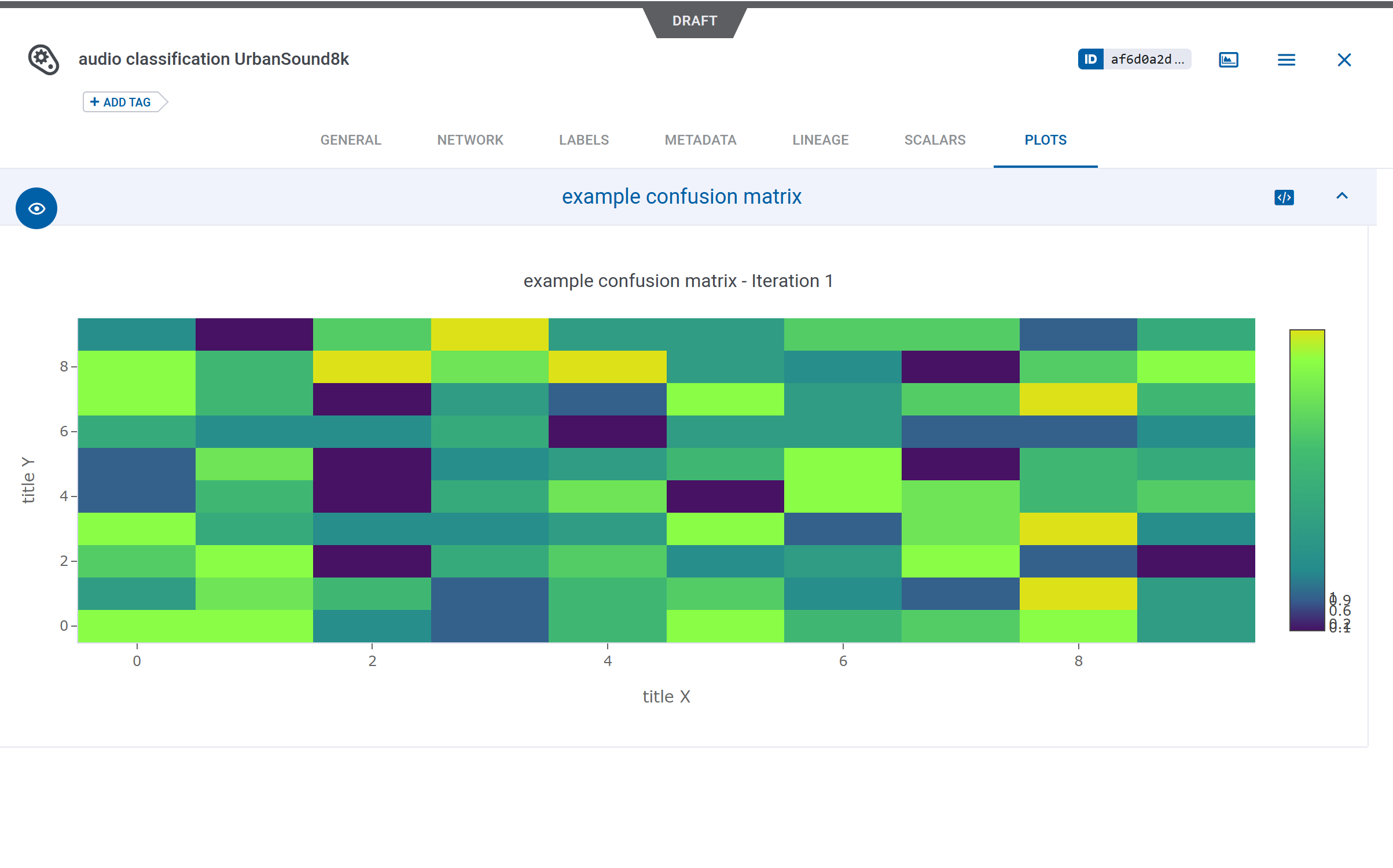Select the Plots tab
1393x868 pixels.
click(1045, 140)
